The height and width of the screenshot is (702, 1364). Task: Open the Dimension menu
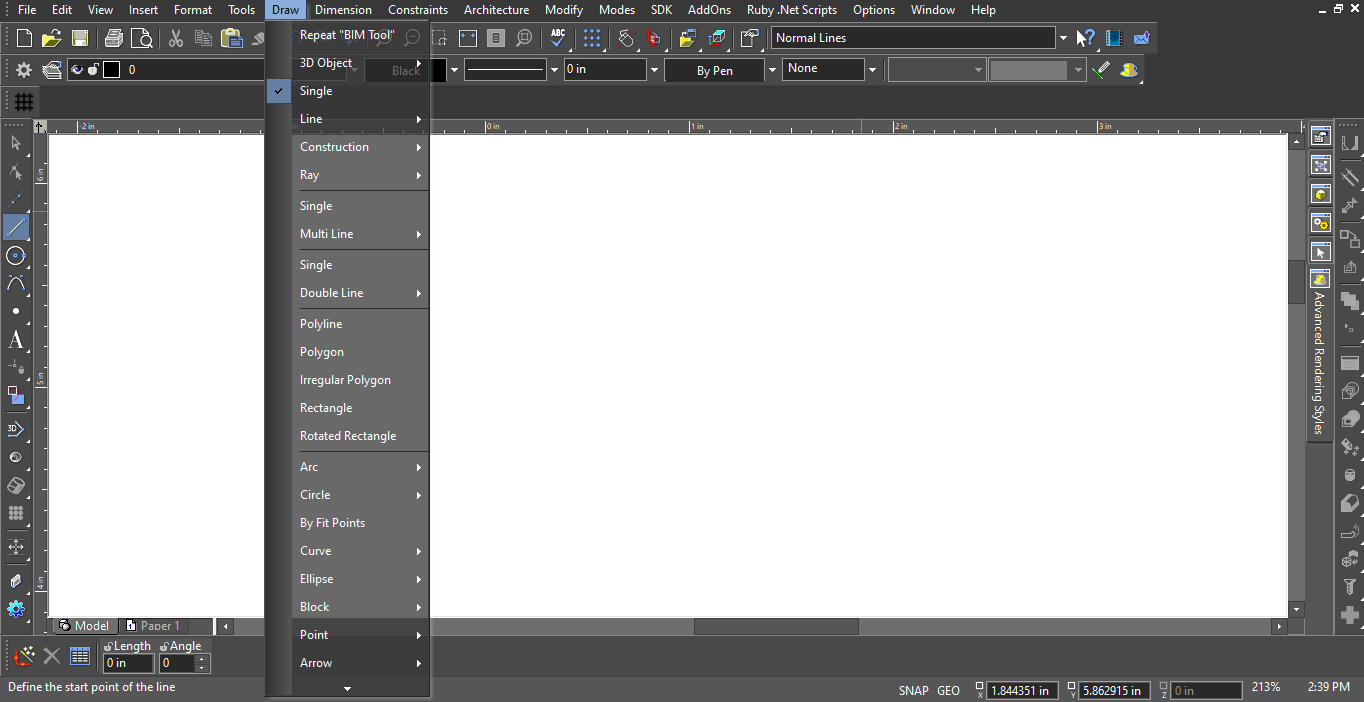tap(343, 10)
